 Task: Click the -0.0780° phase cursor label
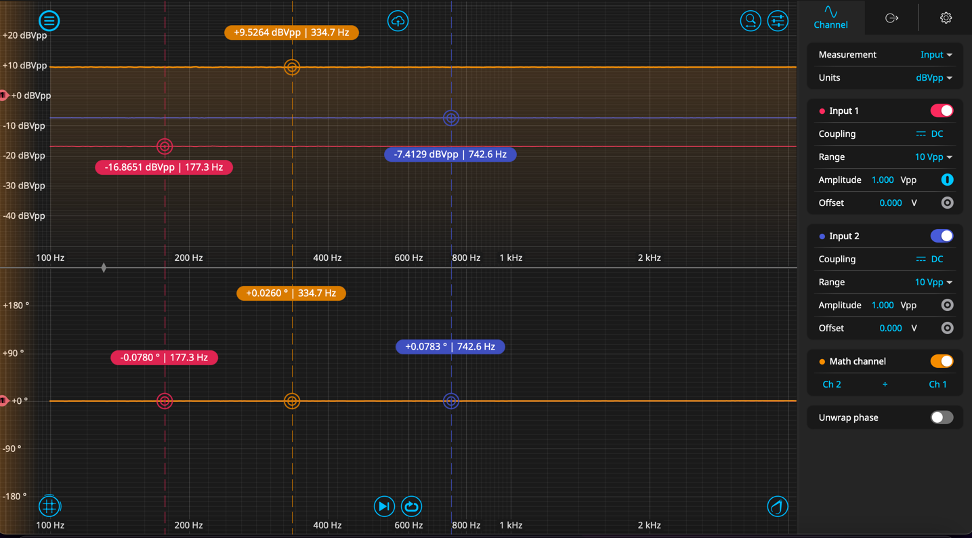(164, 358)
